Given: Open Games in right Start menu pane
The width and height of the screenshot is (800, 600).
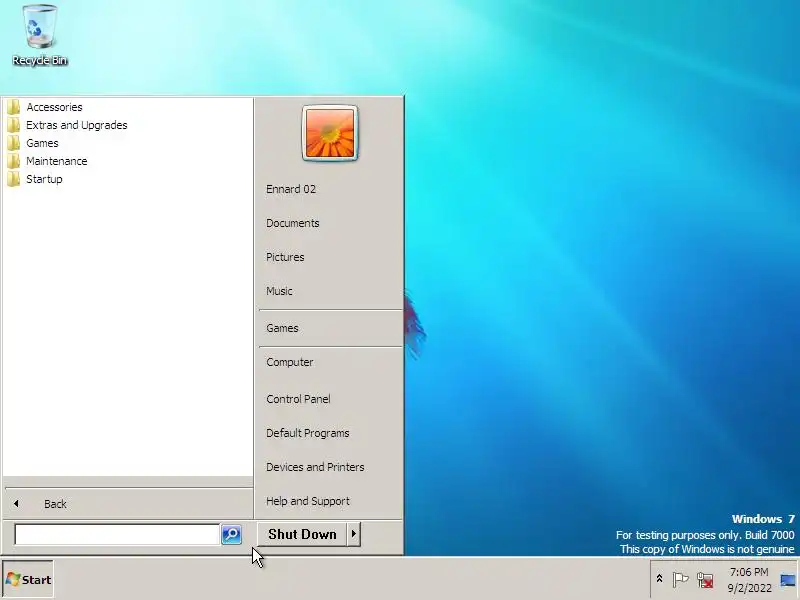Looking at the screenshot, I should click(x=282, y=328).
